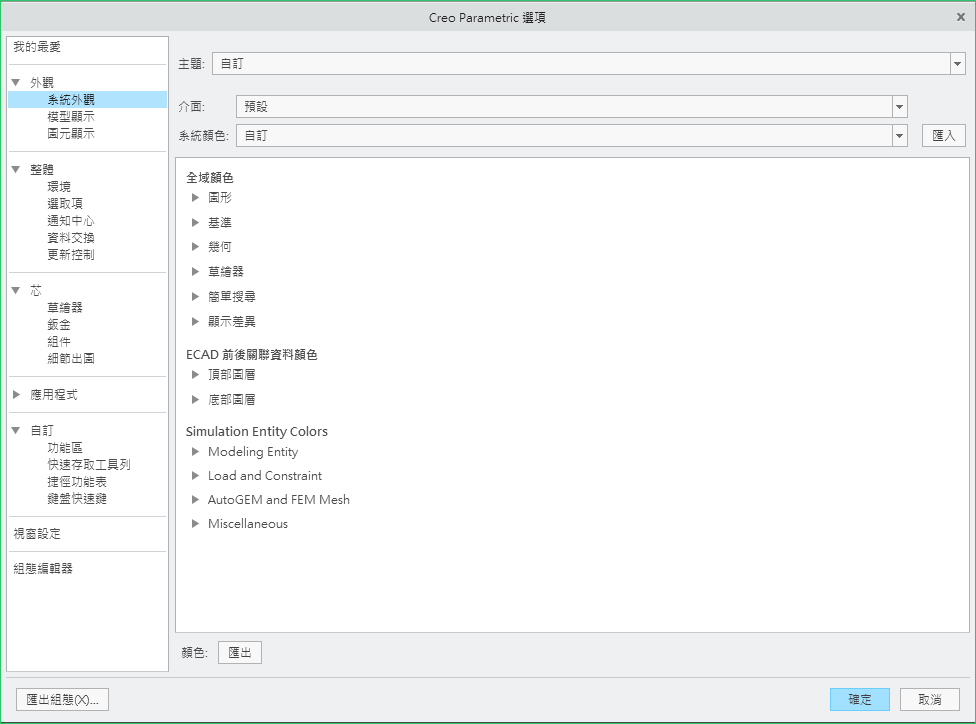Open the 系統顏色 dropdown
976x724 pixels.
pos(899,135)
